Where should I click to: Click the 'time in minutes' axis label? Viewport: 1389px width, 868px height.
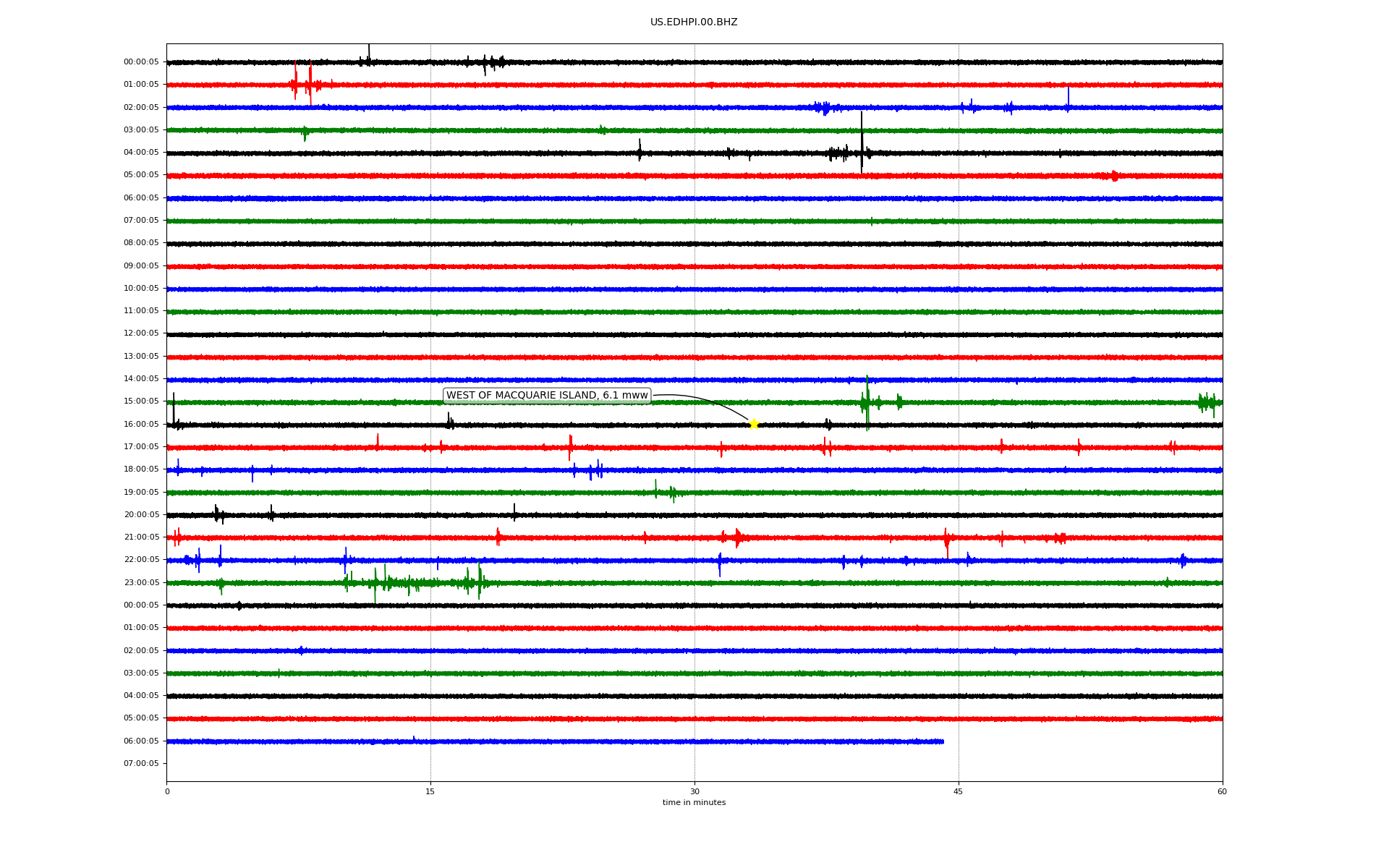coord(693,803)
